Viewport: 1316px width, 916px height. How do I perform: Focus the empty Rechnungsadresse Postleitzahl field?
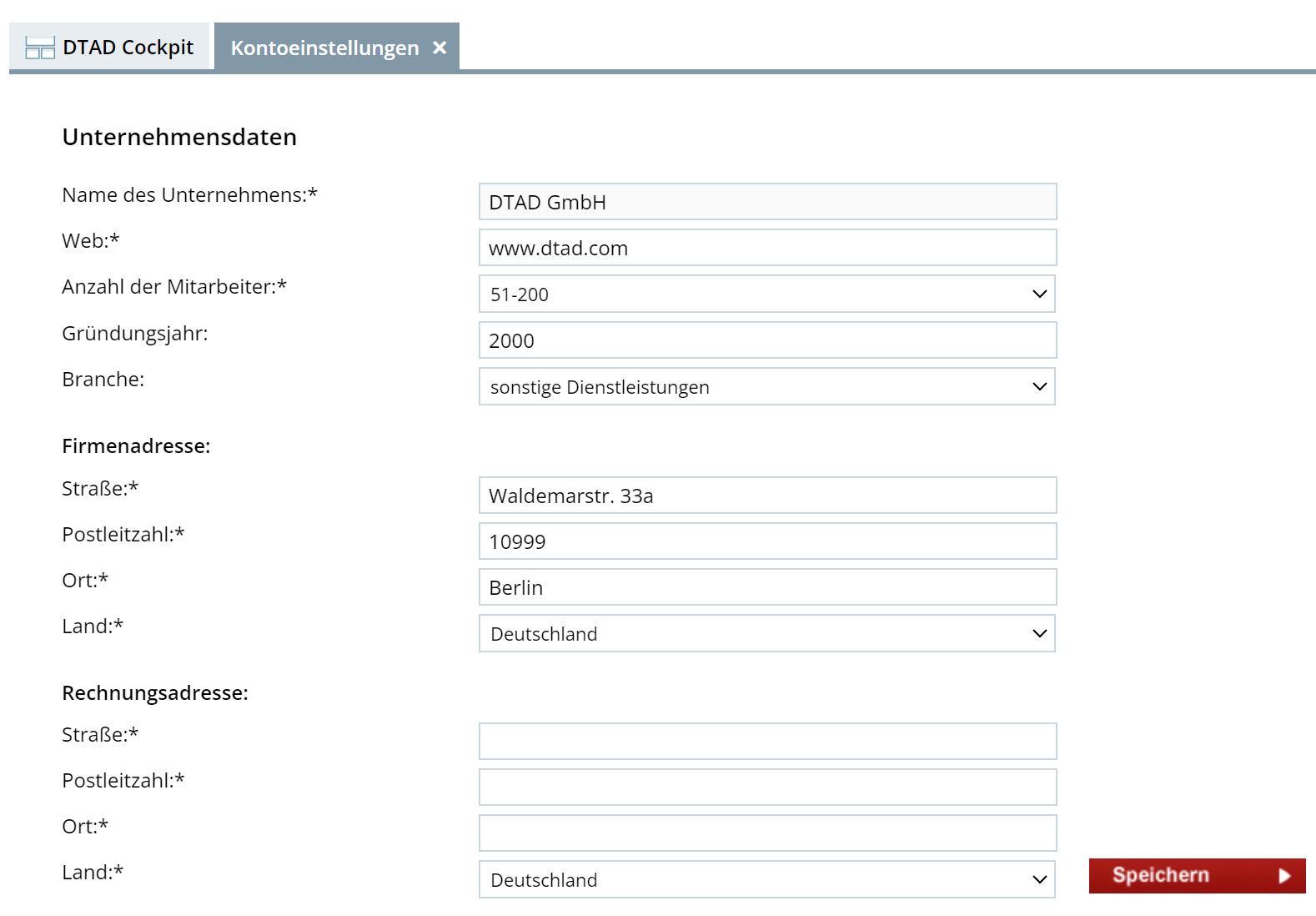(x=767, y=788)
